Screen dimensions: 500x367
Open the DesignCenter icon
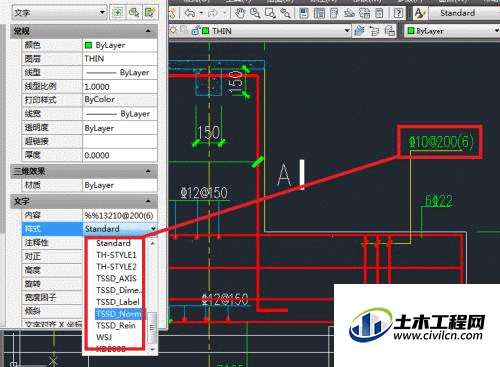[x=319, y=13]
